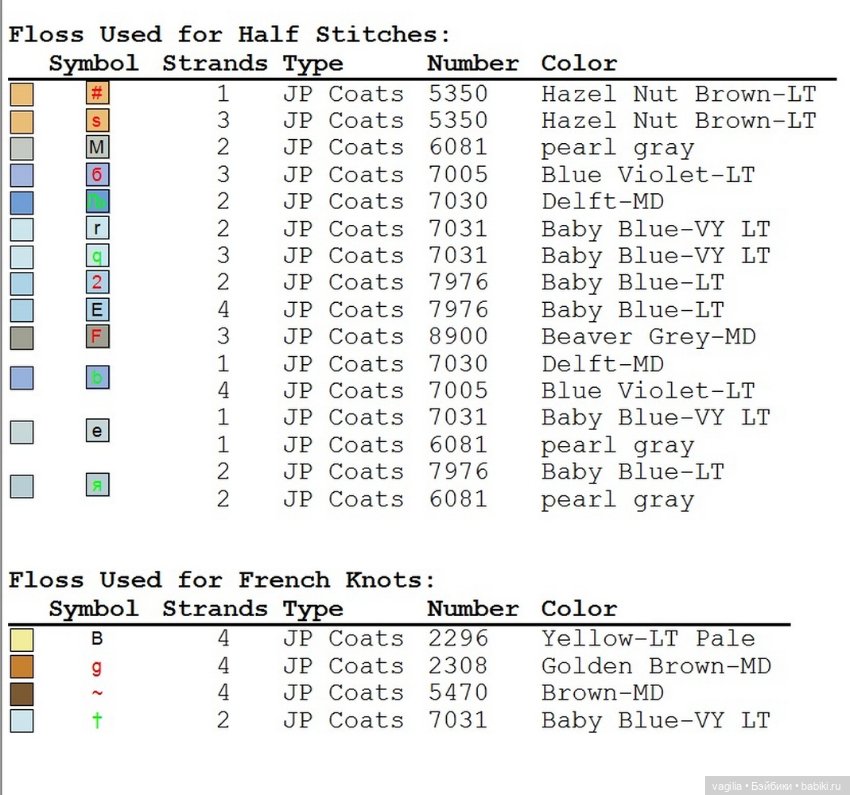Image resolution: width=850 pixels, height=795 pixels.
Task: Select the "~" symbol for Brown-MD
Action: (97, 693)
